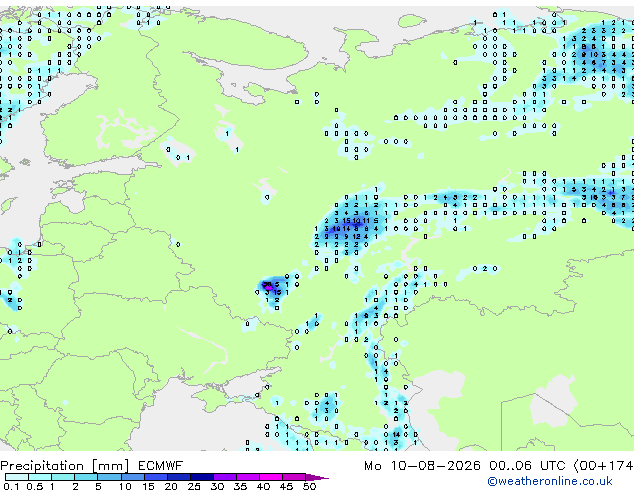This screenshot has height=490, width=634.
Task: Select the 5–10 mm legend color box
Action: [x=109, y=477]
